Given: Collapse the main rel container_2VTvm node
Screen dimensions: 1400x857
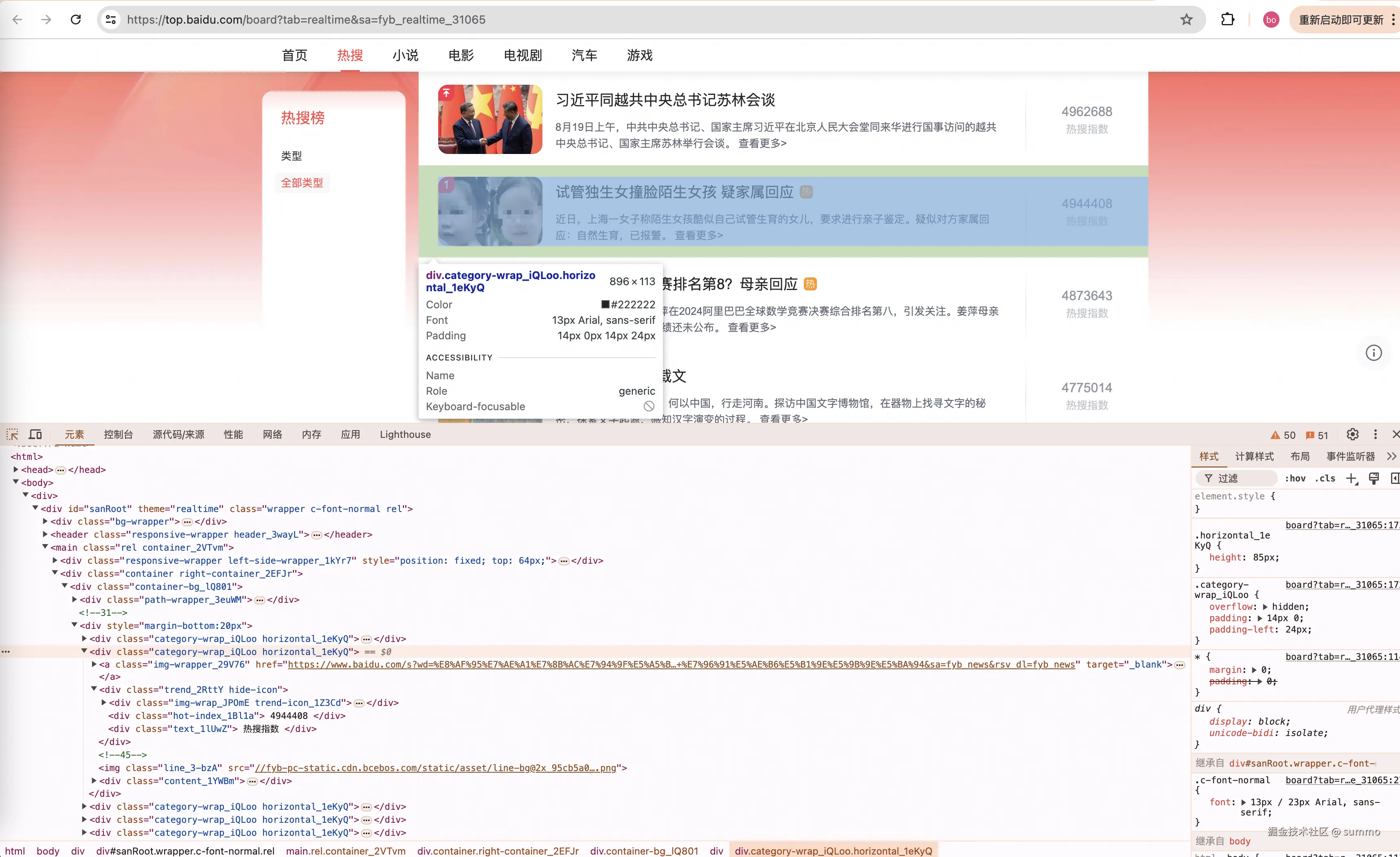Looking at the screenshot, I should tap(45, 547).
